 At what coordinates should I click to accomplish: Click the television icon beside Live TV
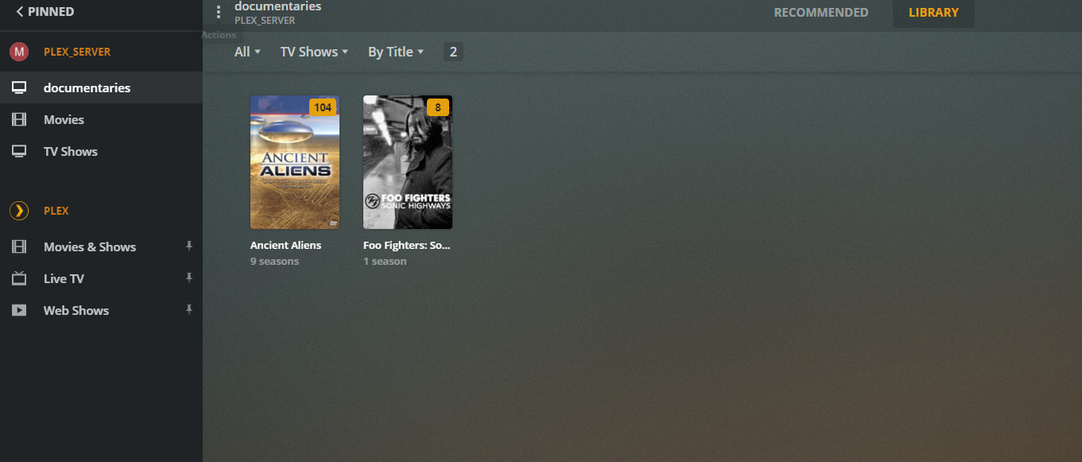pos(19,279)
